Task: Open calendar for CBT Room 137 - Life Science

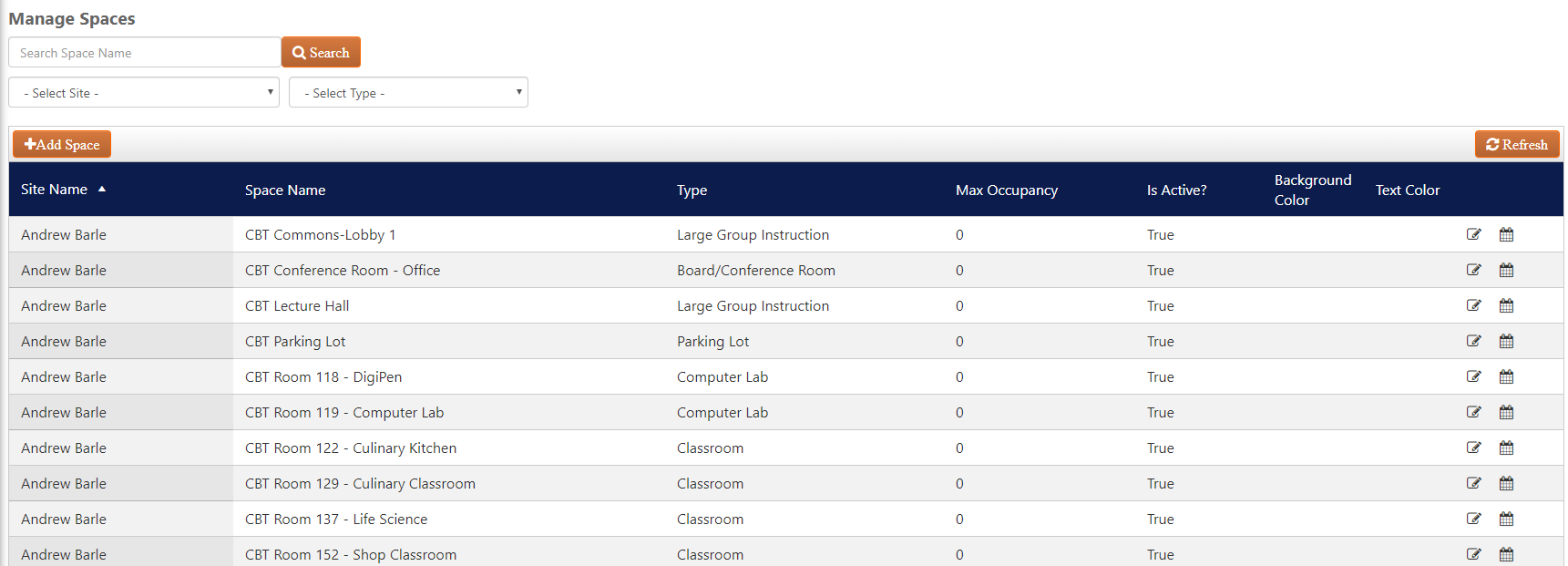Action: pos(1506,519)
